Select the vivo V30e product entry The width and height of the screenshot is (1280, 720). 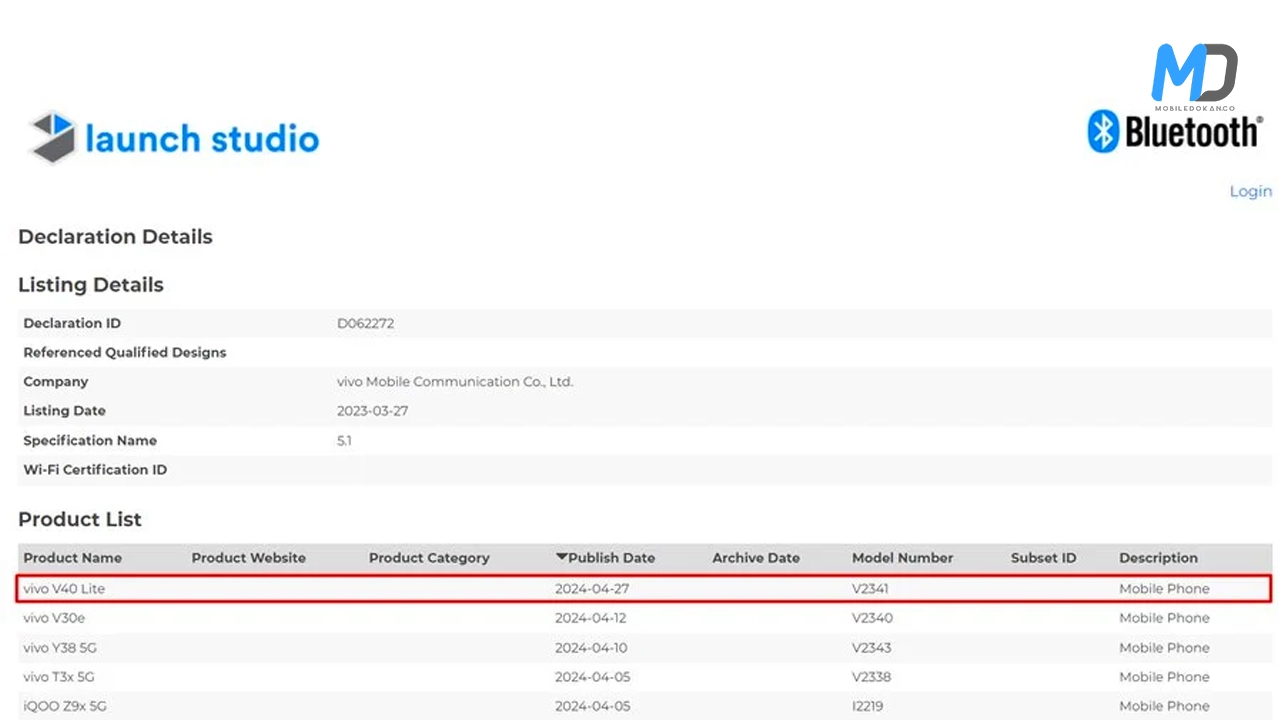[54, 618]
